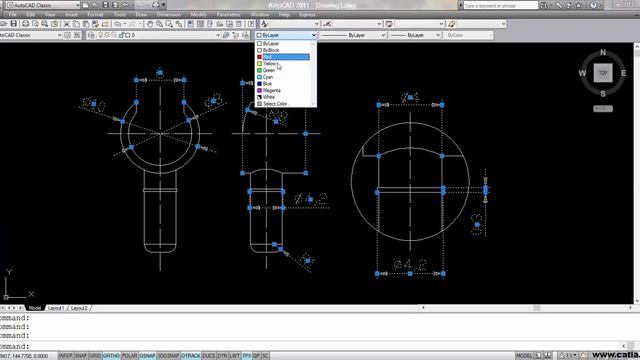Image resolution: width=640 pixels, height=360 pixels.
Task: Select Zoom Realtime magnifier
Action: click(160, 24)
